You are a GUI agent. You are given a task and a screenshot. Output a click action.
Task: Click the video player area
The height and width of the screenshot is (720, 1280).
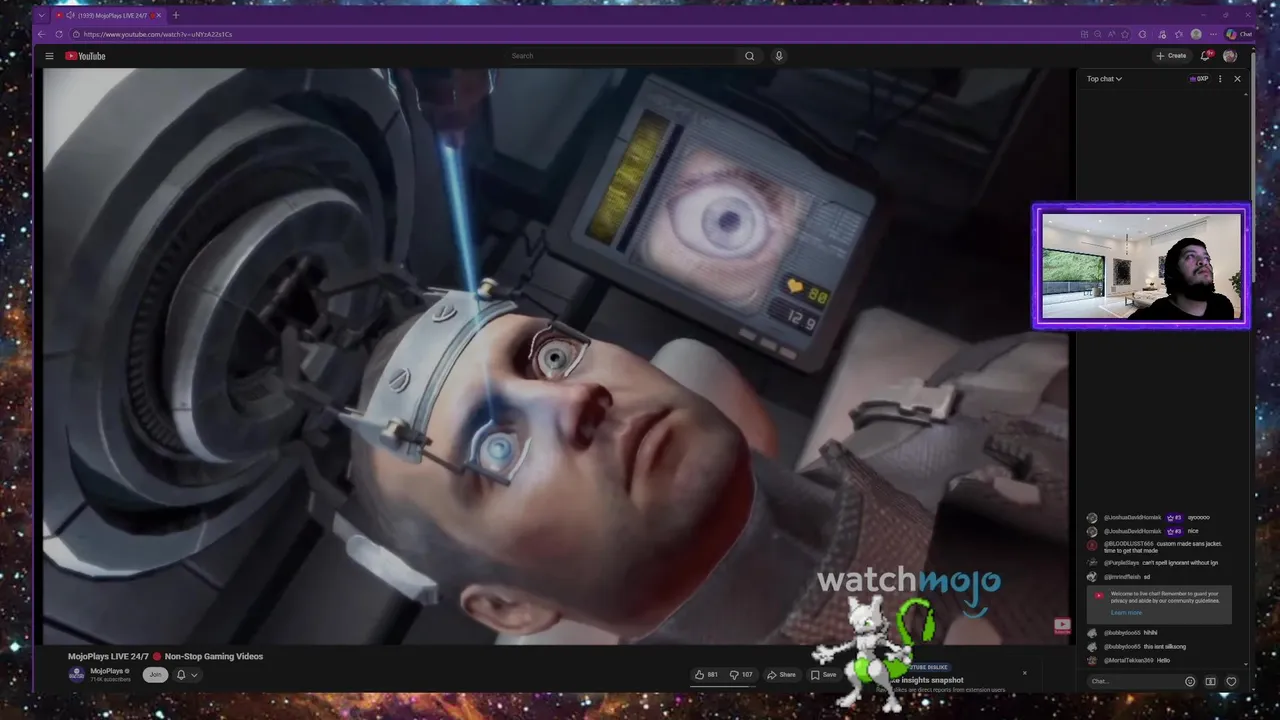(555, 356)
